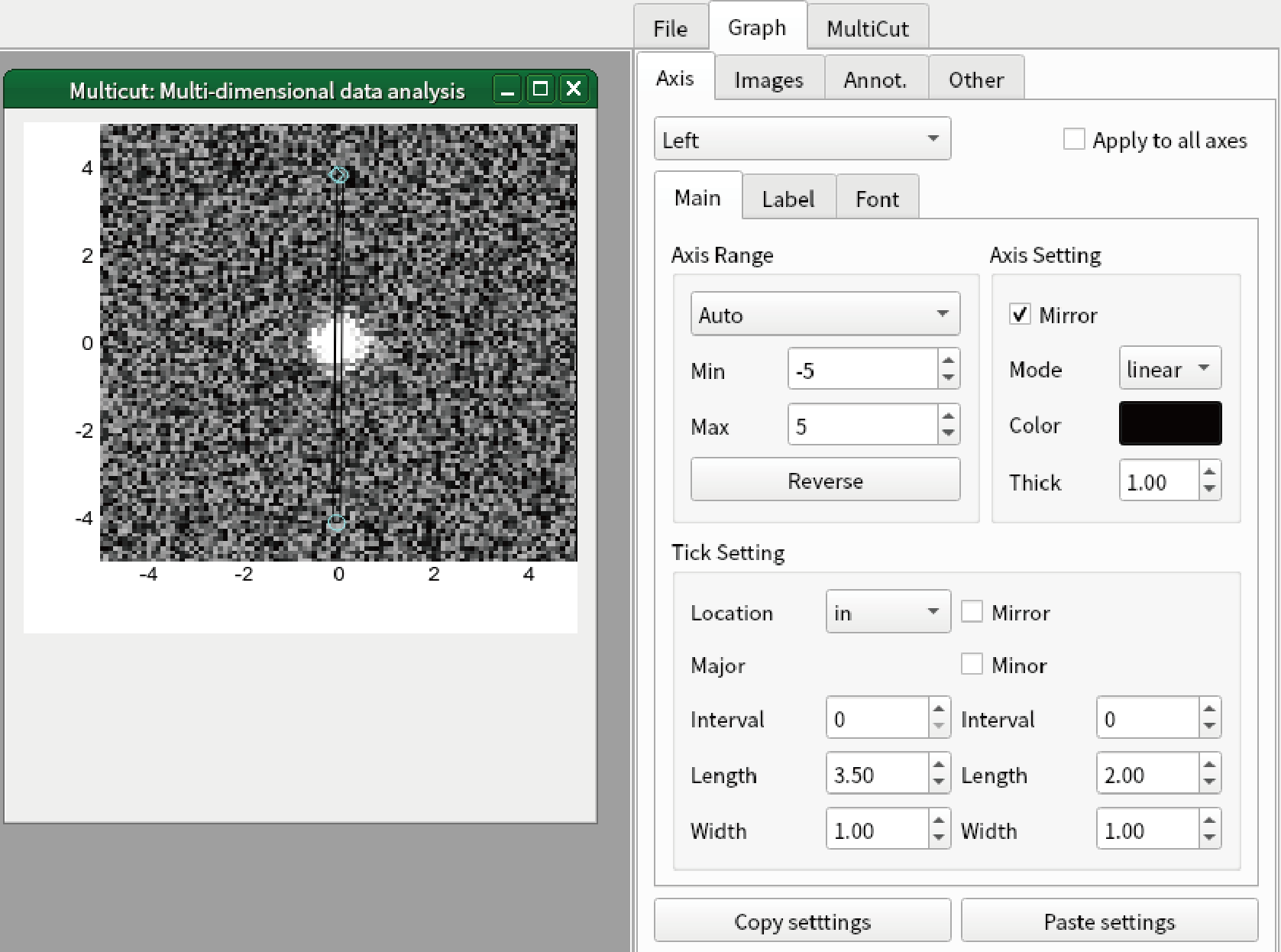Open the linear Mode dropdown
Screen dimensions: 1281x952
coord(1169,368)
